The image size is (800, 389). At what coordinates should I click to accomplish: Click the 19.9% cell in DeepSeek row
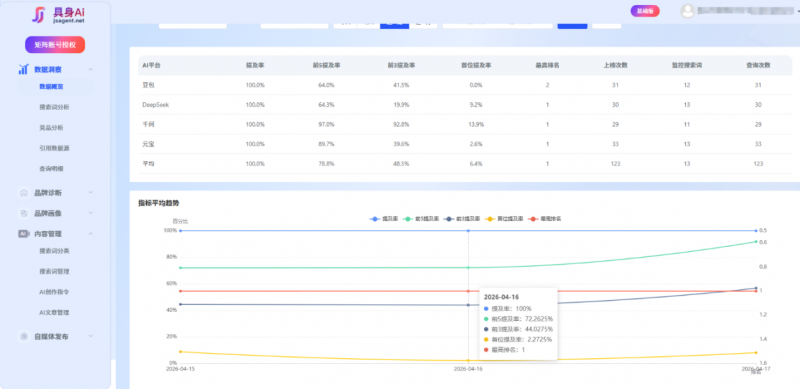point(401,105)
